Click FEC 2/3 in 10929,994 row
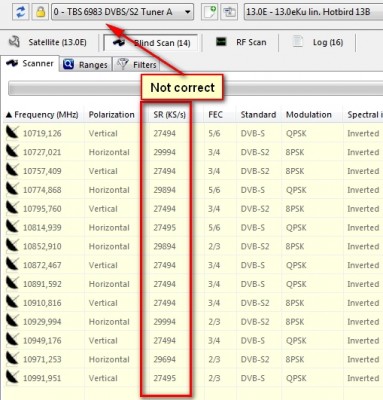This screenshot has width=383, height=400. [214, 322]
